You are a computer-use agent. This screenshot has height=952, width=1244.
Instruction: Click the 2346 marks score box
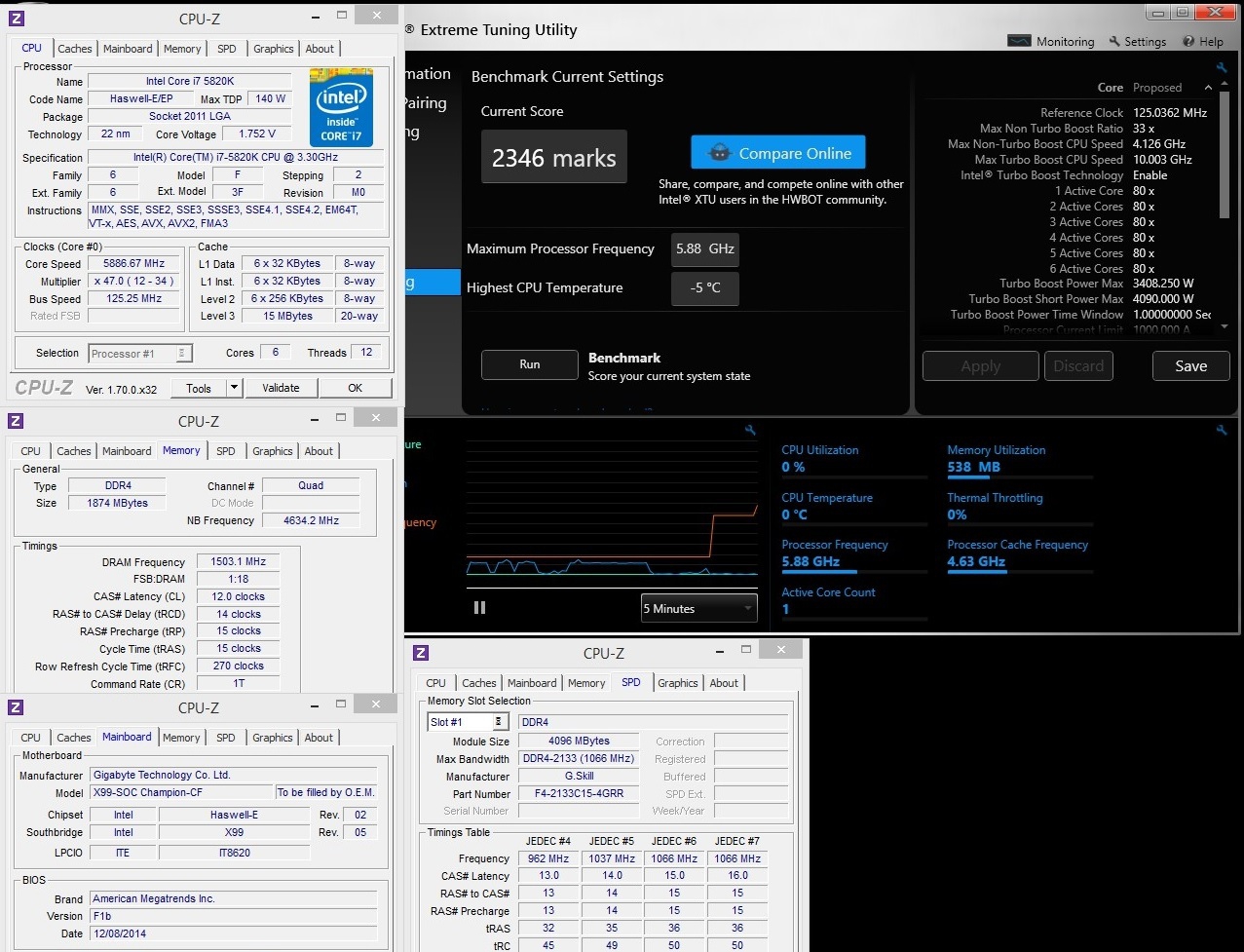[554, 157]
